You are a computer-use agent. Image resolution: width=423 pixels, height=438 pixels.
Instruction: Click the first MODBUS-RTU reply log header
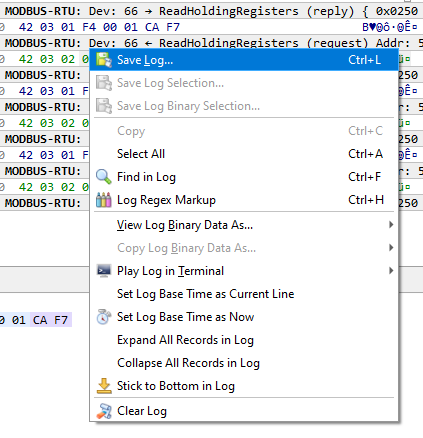(211, 11)
